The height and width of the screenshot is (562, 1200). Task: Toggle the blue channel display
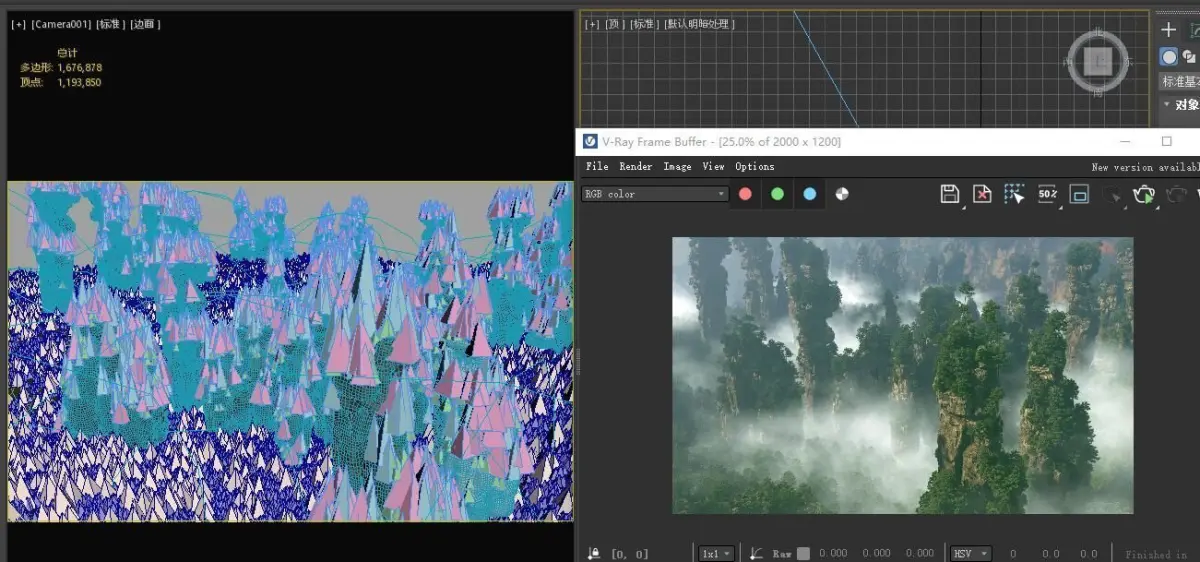(x=809, y=194)
